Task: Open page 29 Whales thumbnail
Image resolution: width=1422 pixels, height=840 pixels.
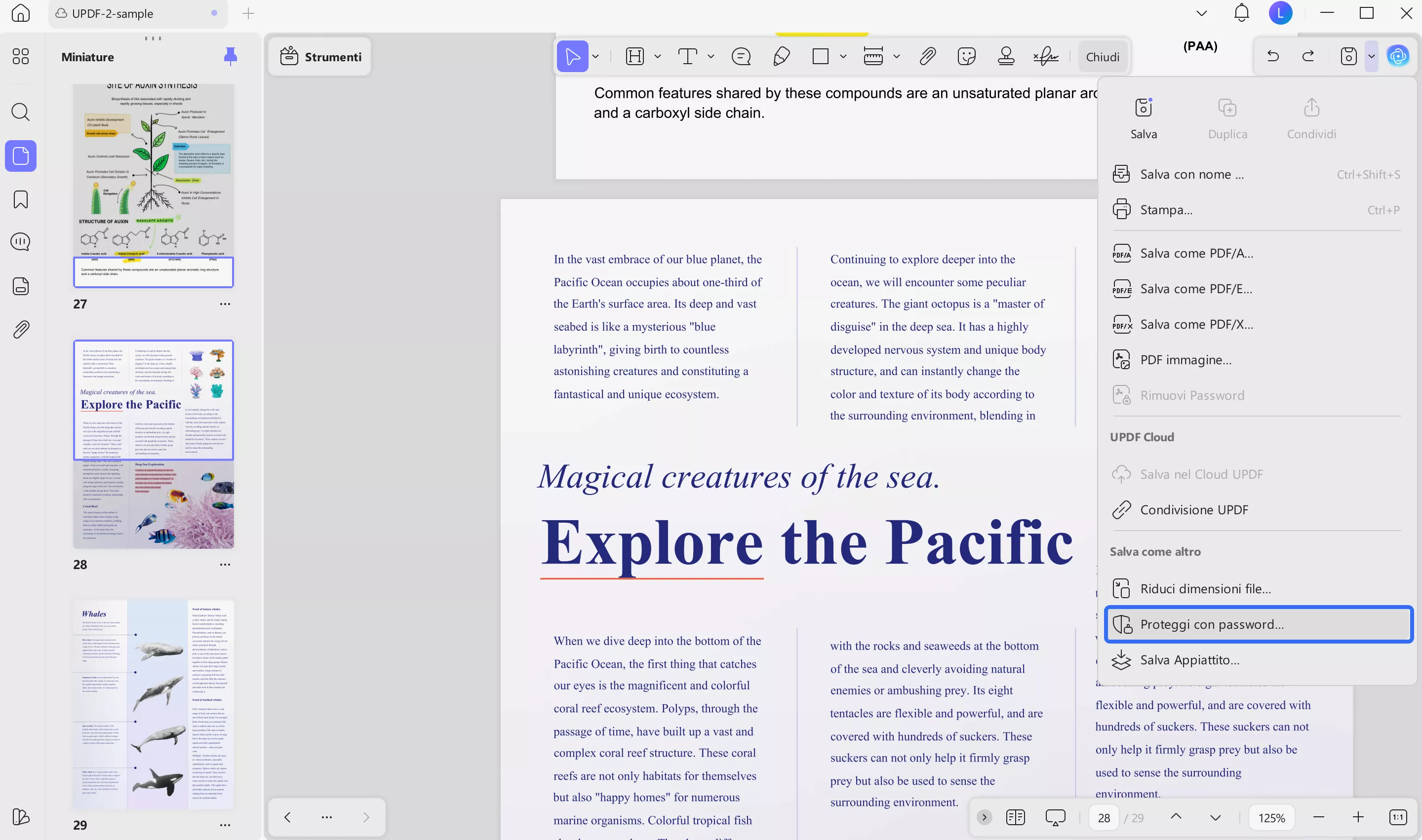Action: (x=153, y=704)
